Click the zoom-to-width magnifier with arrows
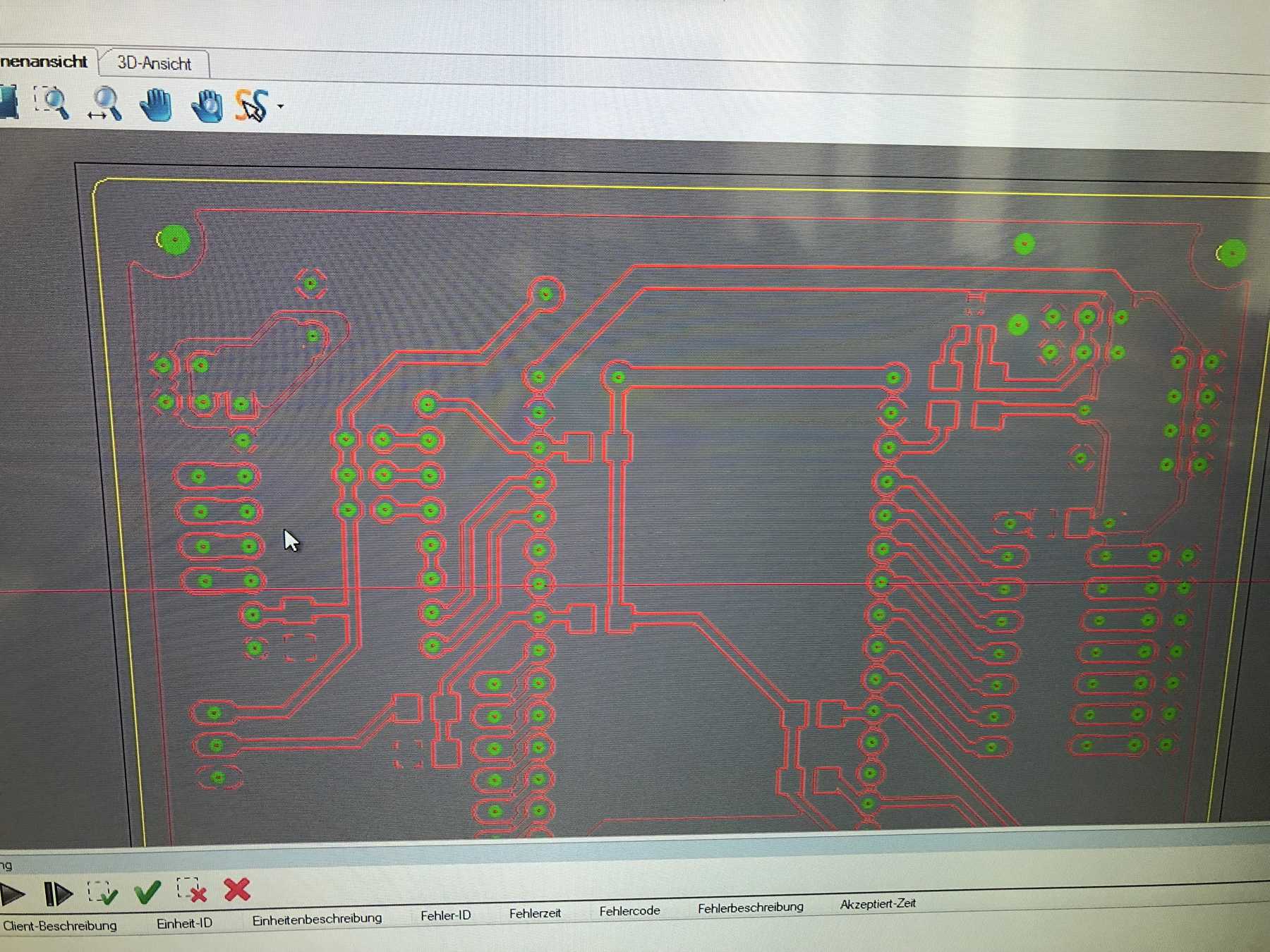Screen dimensions: 1270x952 click(105, 104)
